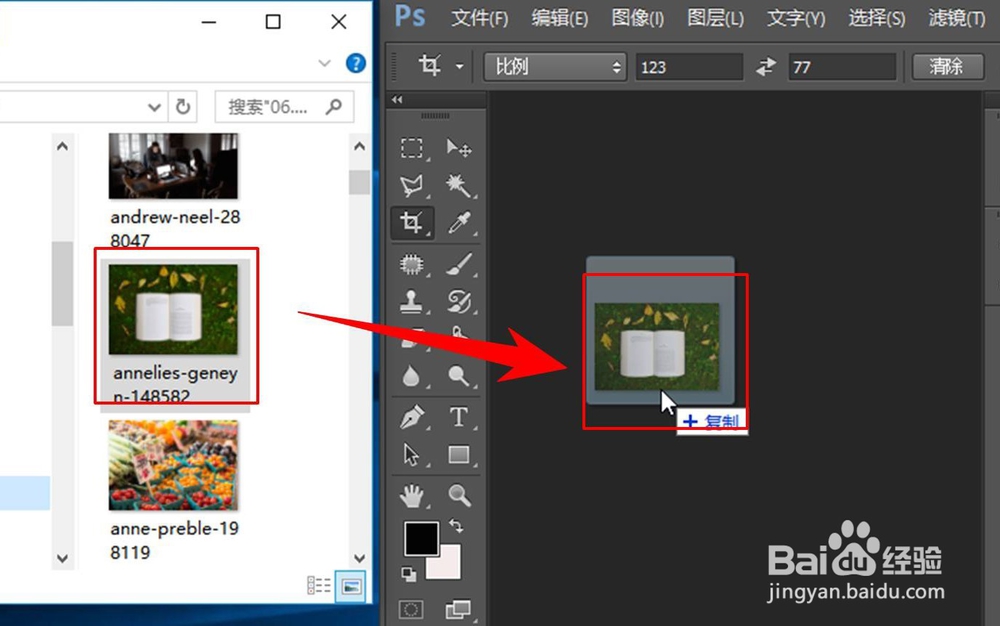
Task: Click navigation pane scrollbar up arrow
Action: [62, 147]
